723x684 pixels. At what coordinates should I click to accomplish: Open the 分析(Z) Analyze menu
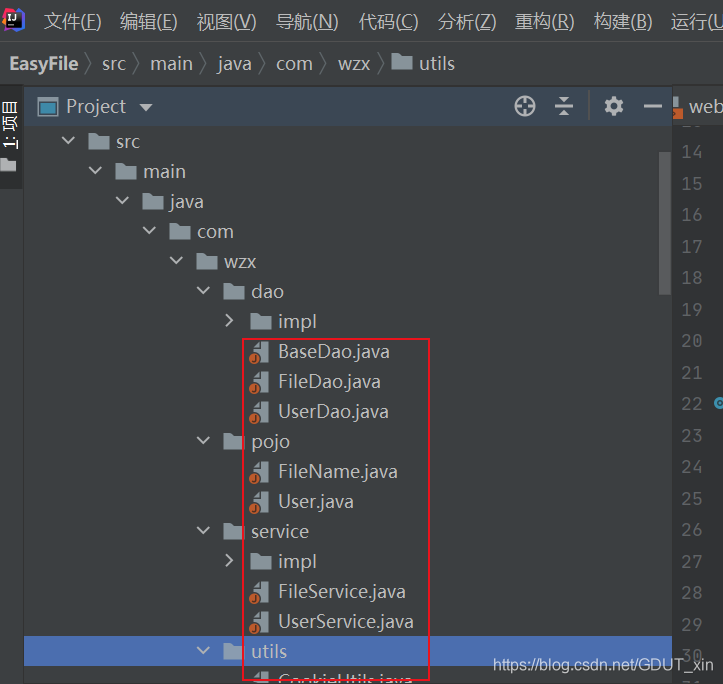(x=467, y=22)
